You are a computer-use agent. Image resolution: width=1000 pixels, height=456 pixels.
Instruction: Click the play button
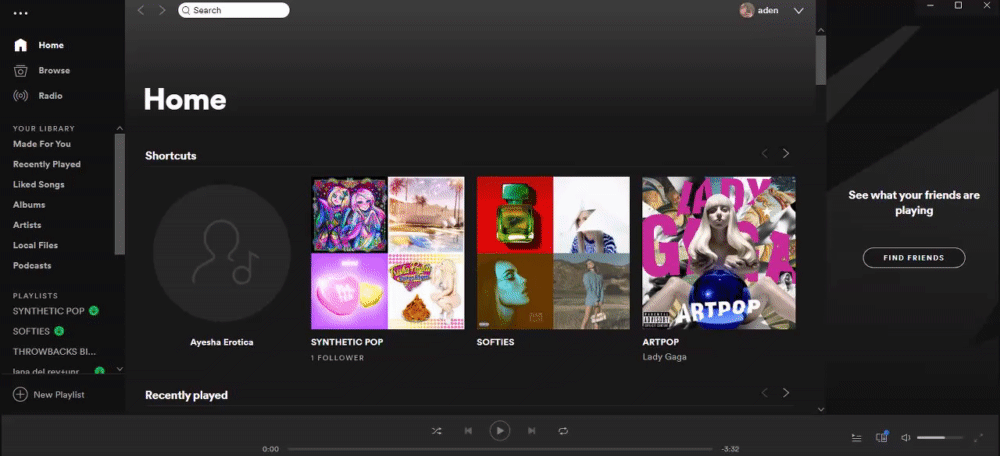pos(500,431)
